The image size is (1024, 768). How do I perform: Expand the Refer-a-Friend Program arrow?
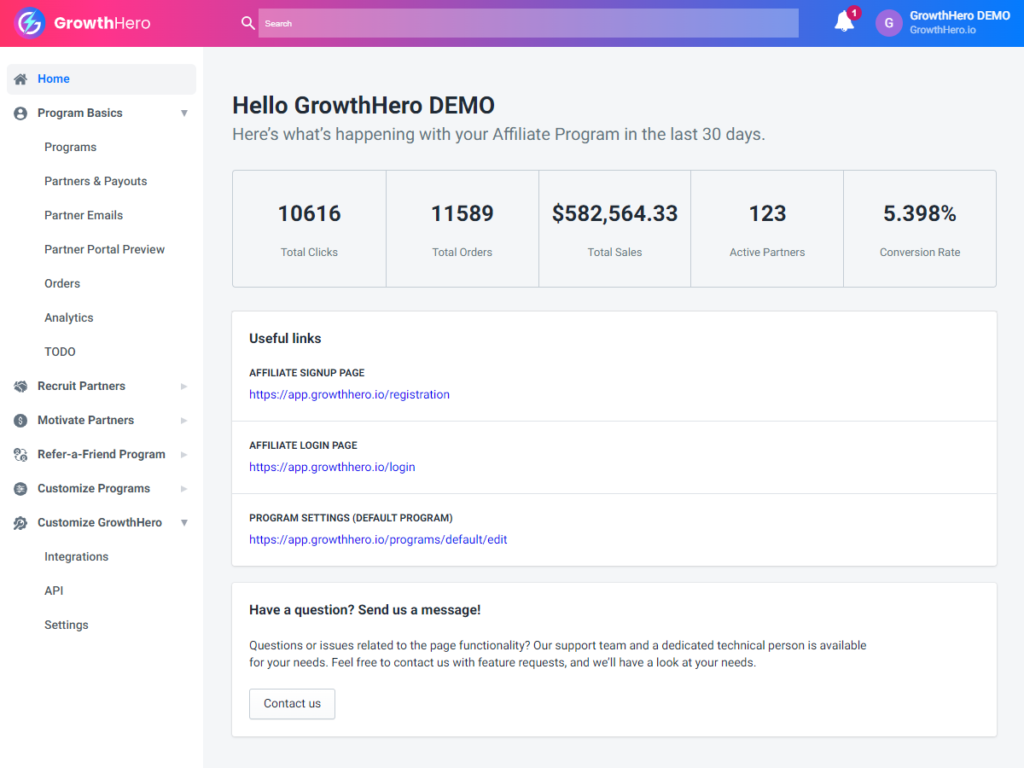184,455
